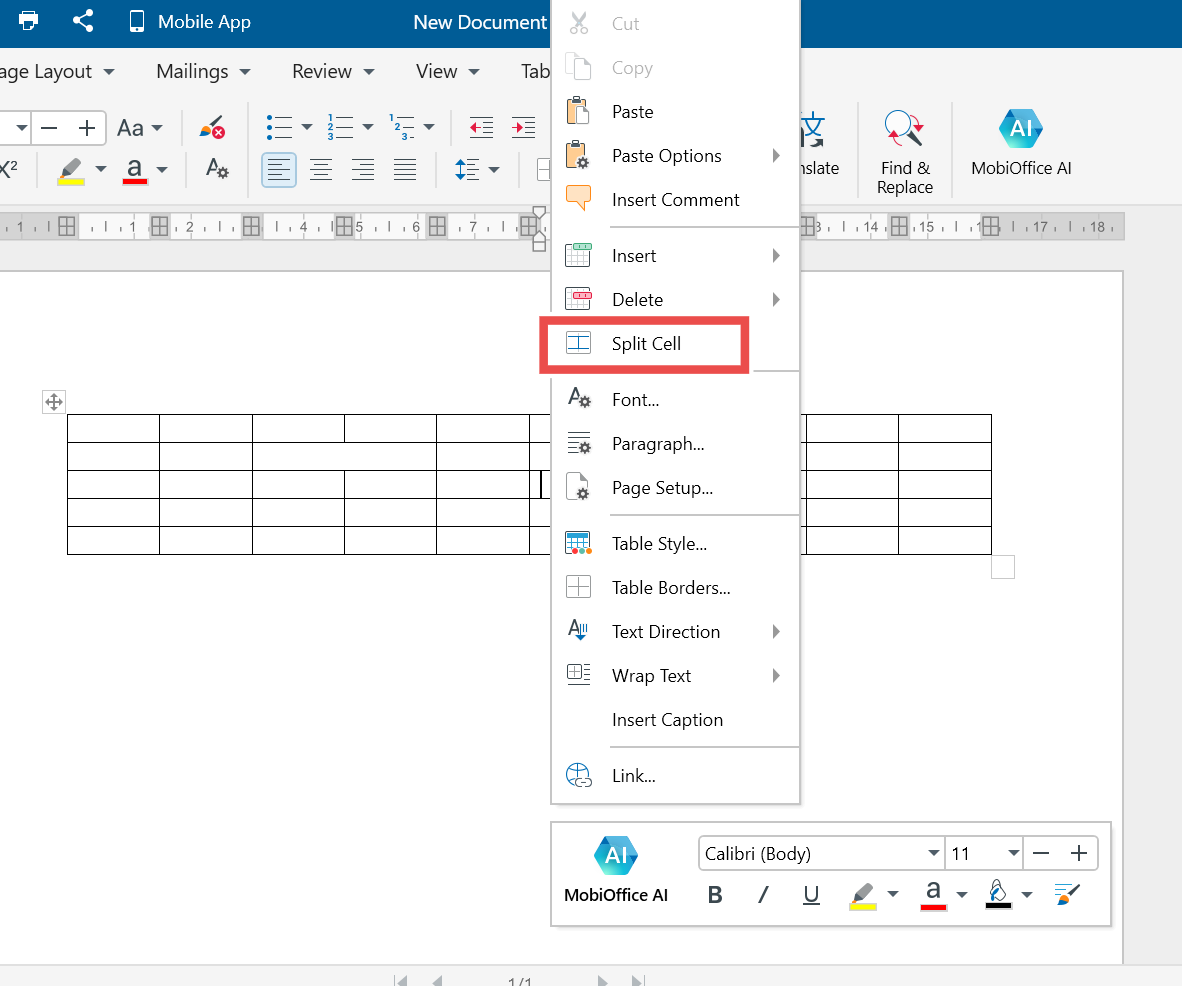Open Text Direction submenu

675,632
